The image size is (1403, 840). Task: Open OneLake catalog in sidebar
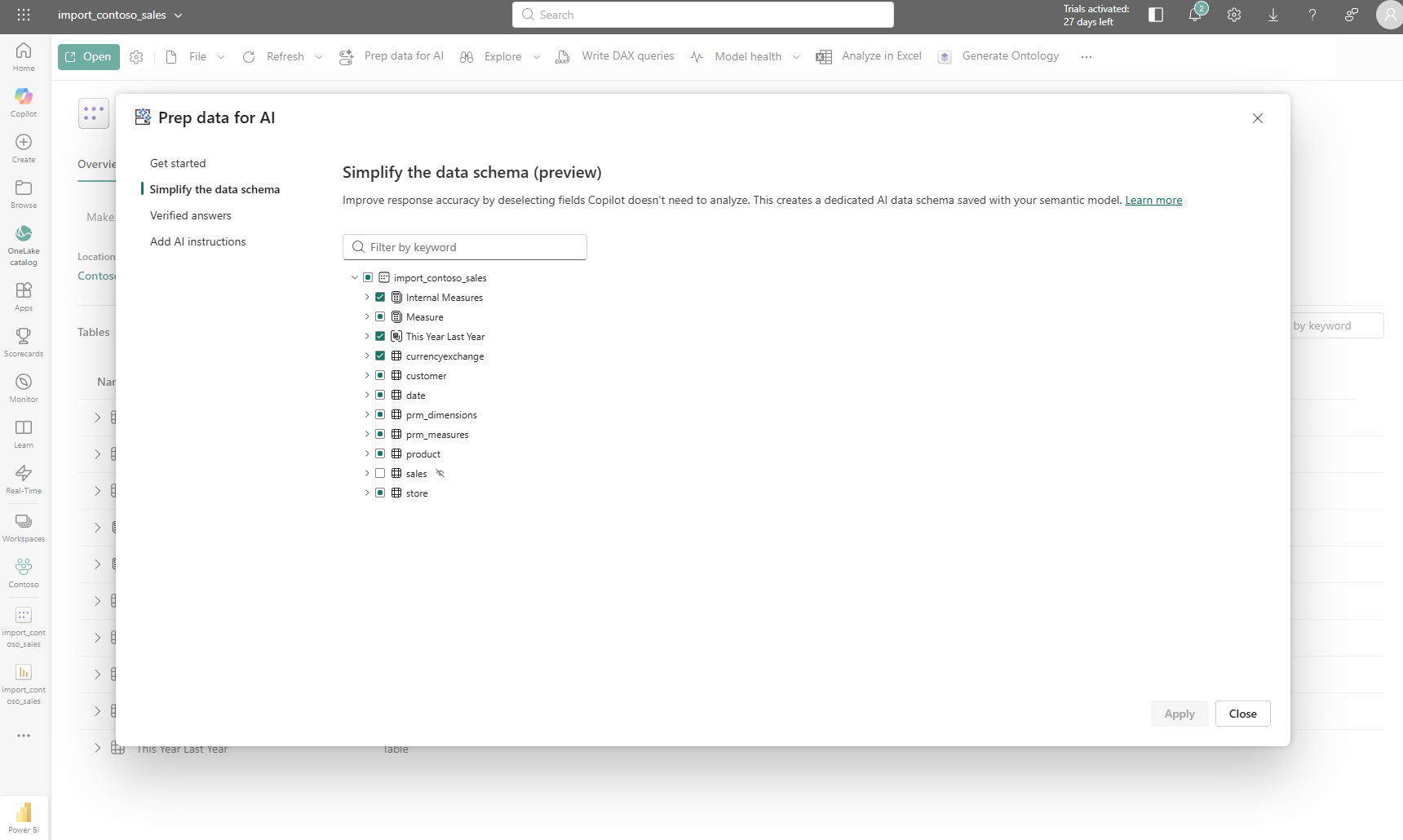(24, 245)
